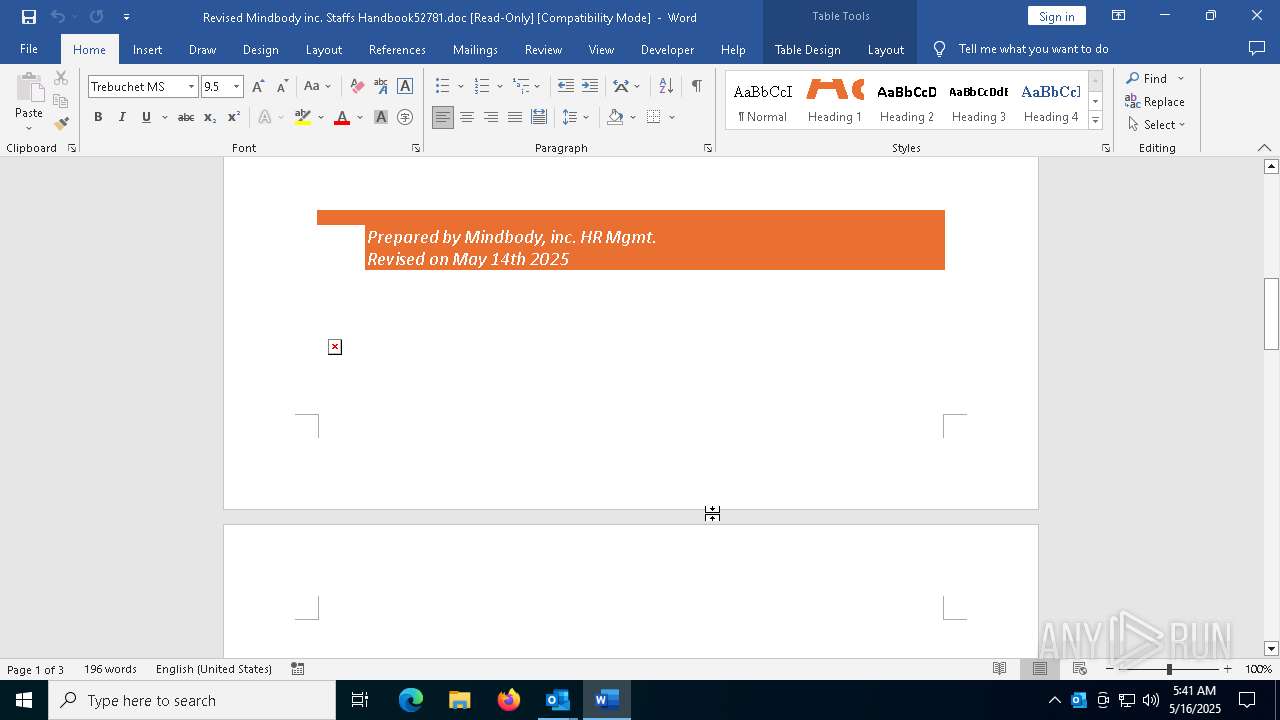Image resolution: width=1280 pixels, height=720 pixels.
Task: Increase paragraph indent
Action: (x=590, y=87)
